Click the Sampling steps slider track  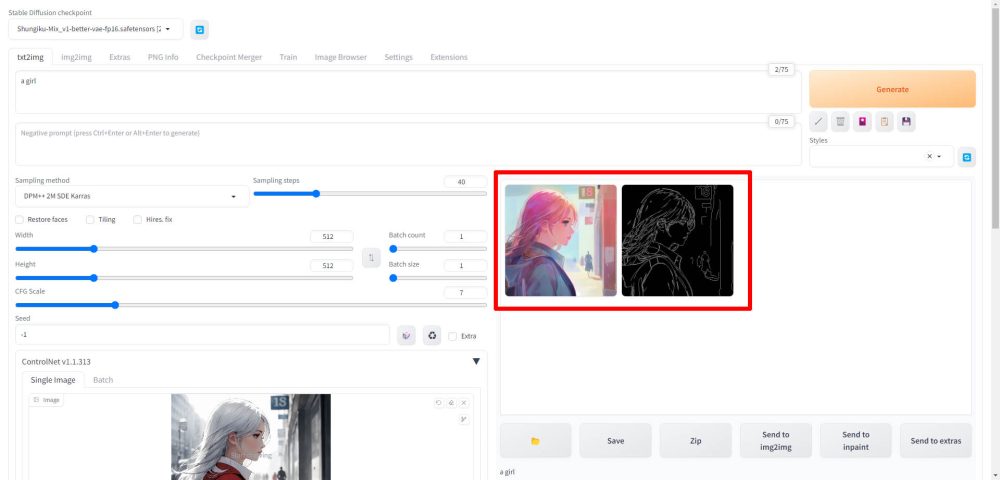pyautogui.click(x=369, y=193)
